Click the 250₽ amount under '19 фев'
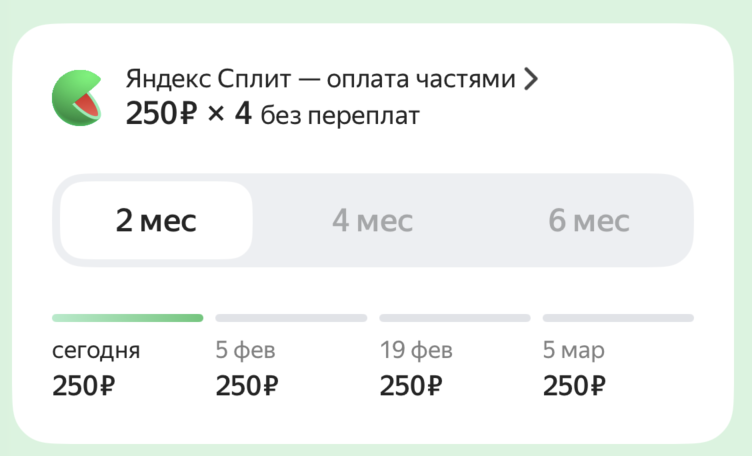 click(x=411, y=386)
